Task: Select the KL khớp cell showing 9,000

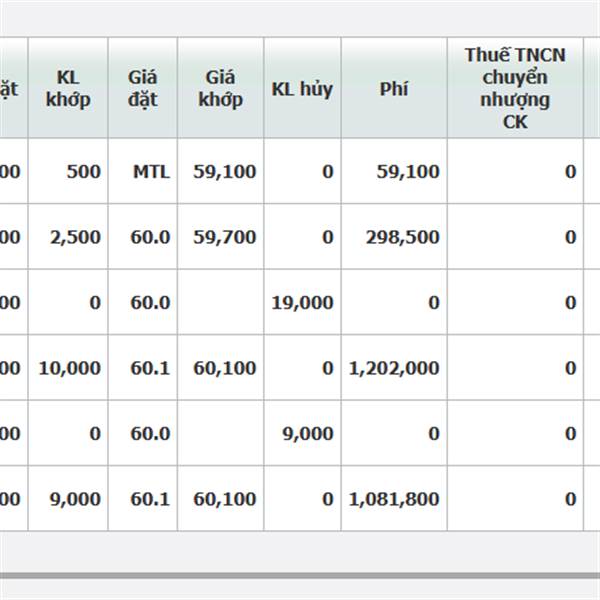Action: pos(68,498)
